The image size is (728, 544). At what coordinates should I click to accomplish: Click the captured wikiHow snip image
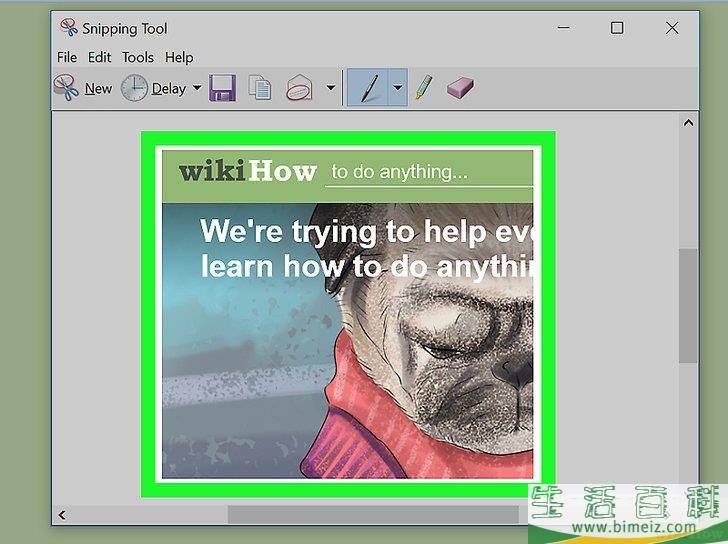pos(348,314)
